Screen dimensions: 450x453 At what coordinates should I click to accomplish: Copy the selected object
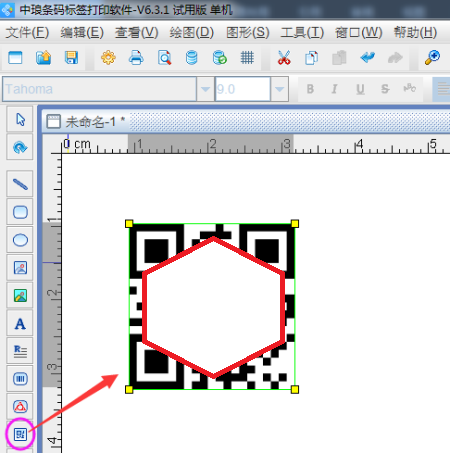(x=311, y=58)
